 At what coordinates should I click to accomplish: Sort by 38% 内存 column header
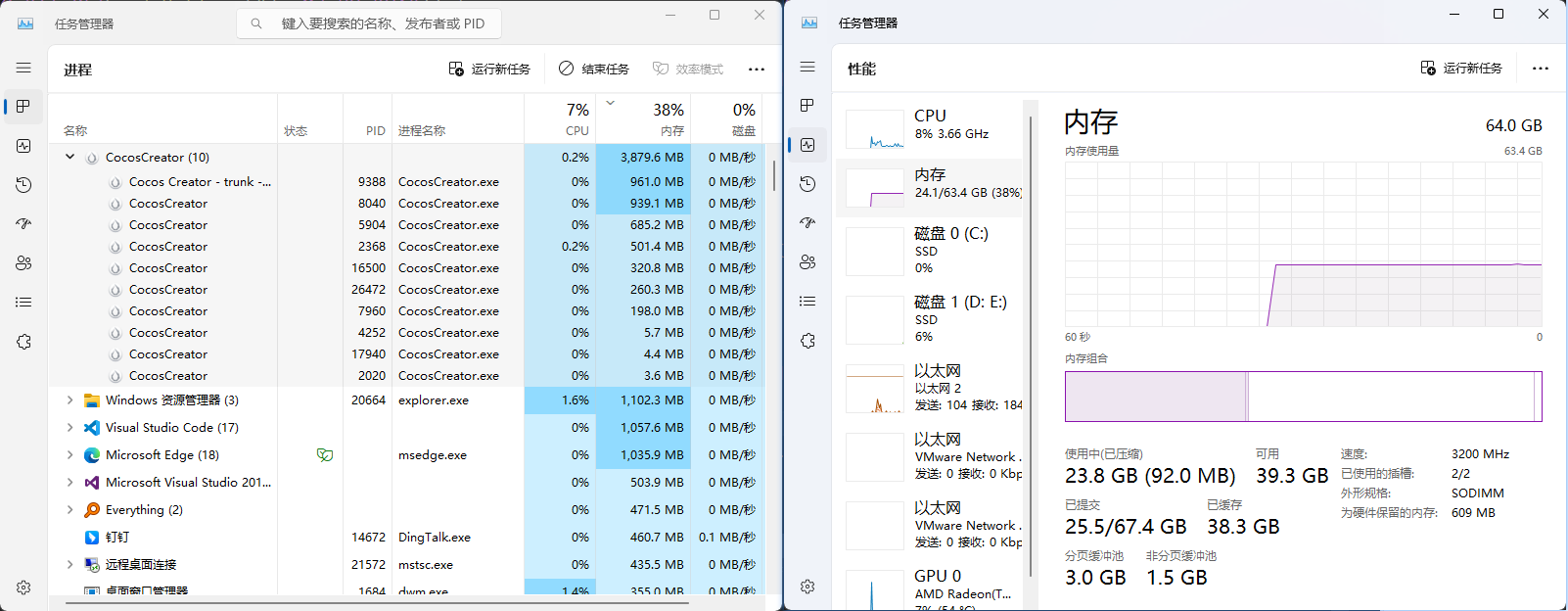click(x=643, y=119)
